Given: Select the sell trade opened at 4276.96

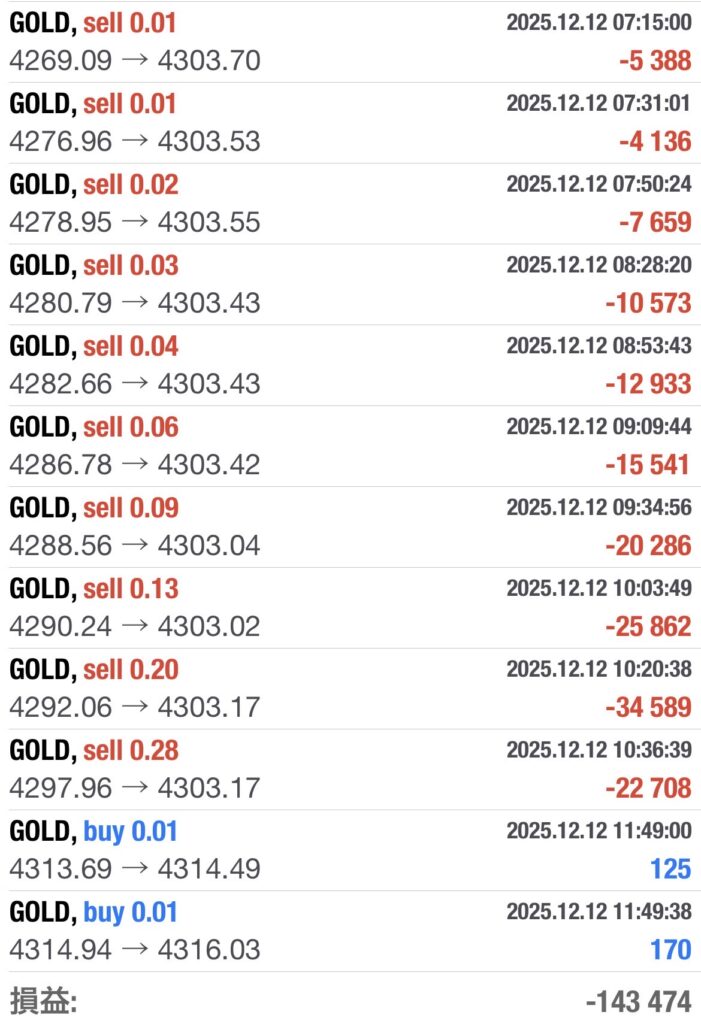Looking at the screenshot, I should click(350, 122).
